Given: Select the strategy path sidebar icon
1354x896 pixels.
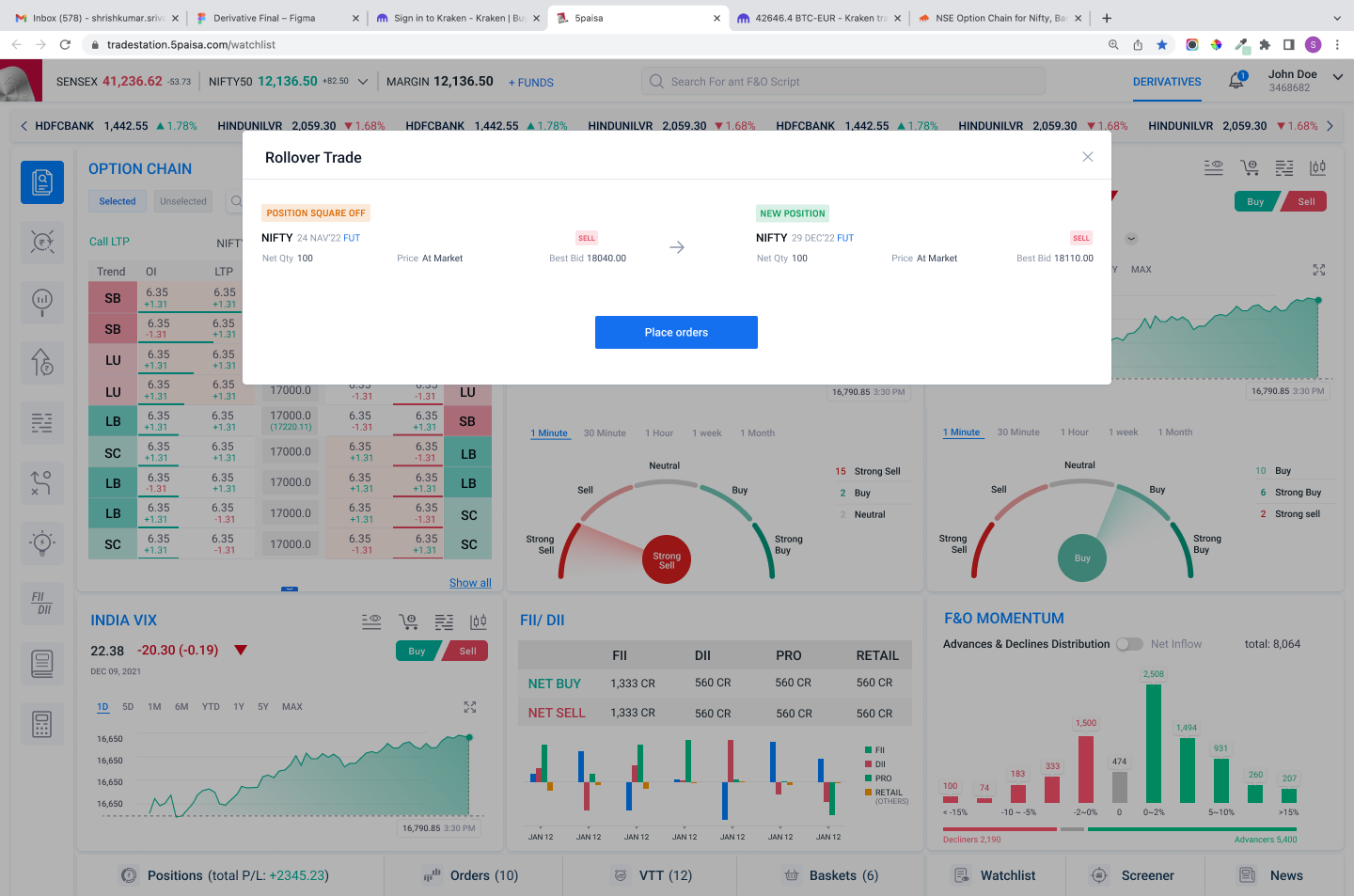Looking at the screenshot, I should [42, 483].
